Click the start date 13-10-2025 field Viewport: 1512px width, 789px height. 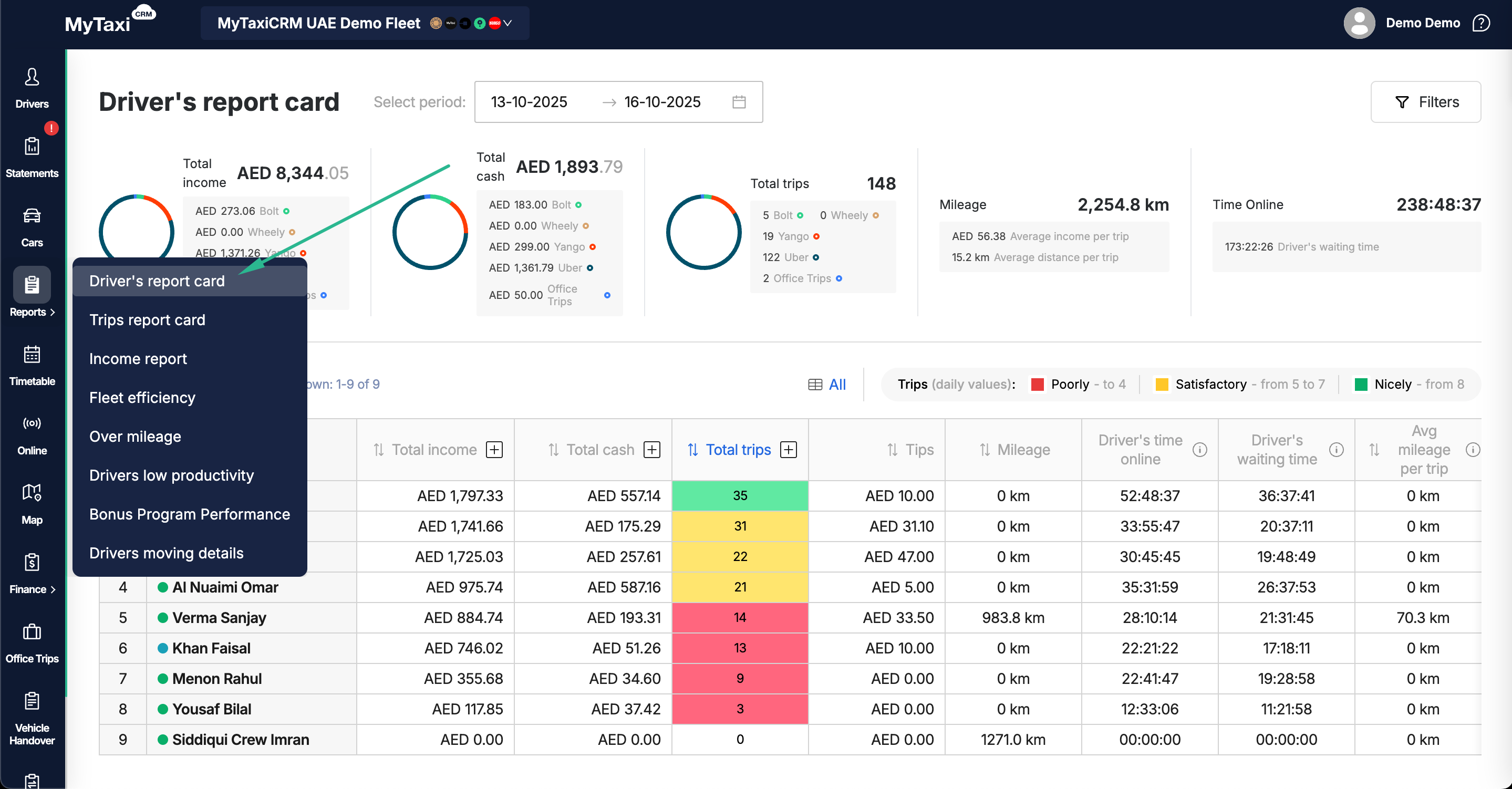coord(529,102)
